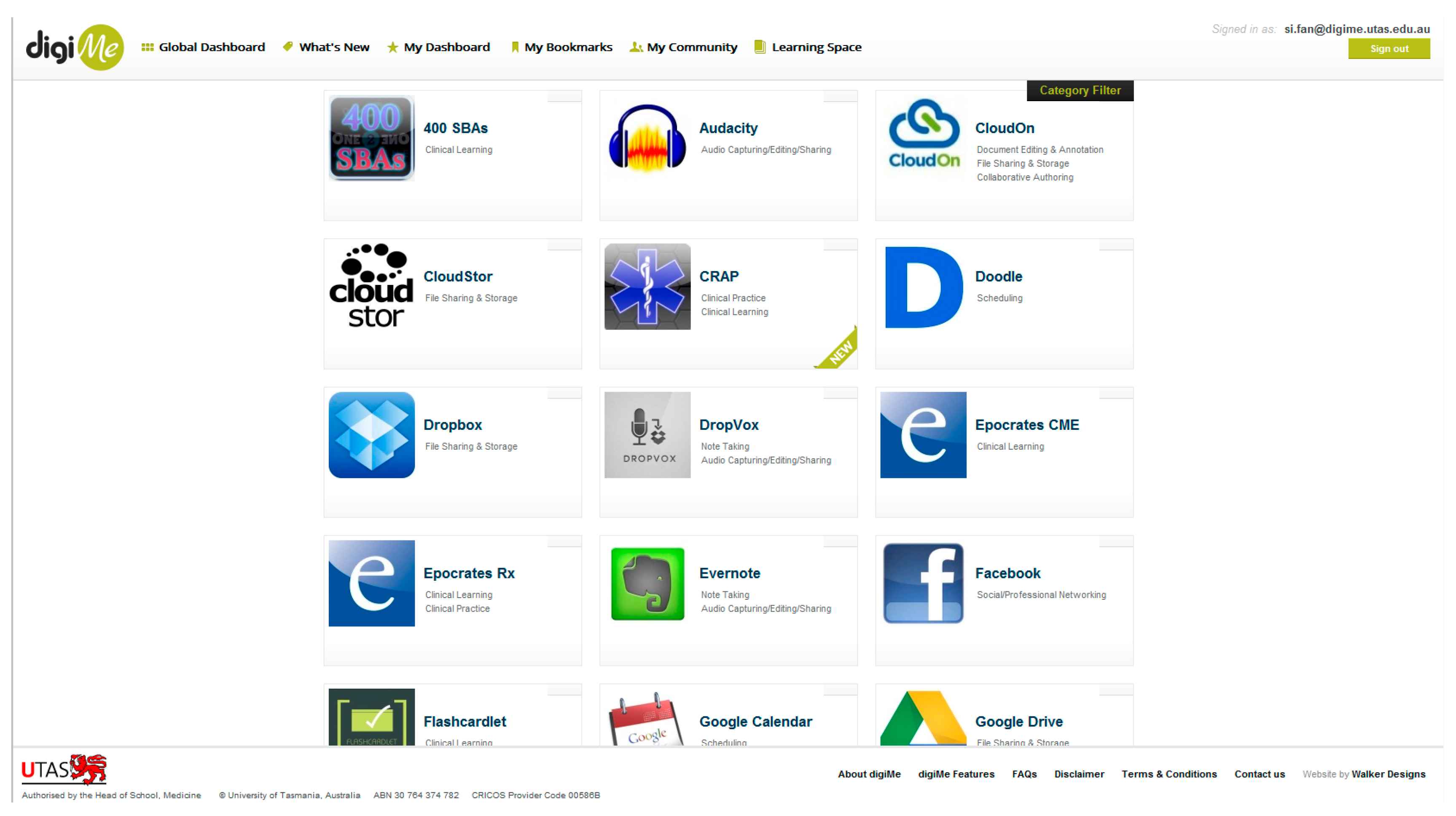Image resolution: width=1456 pixels, height=816 pixels.
Task: Open the FAQs footer link
Action: click(1024, 774)
